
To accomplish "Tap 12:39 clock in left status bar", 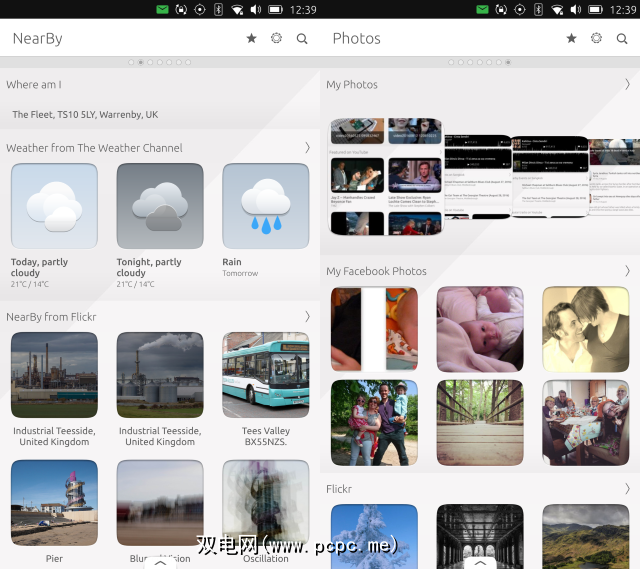I will pos(303,10).
